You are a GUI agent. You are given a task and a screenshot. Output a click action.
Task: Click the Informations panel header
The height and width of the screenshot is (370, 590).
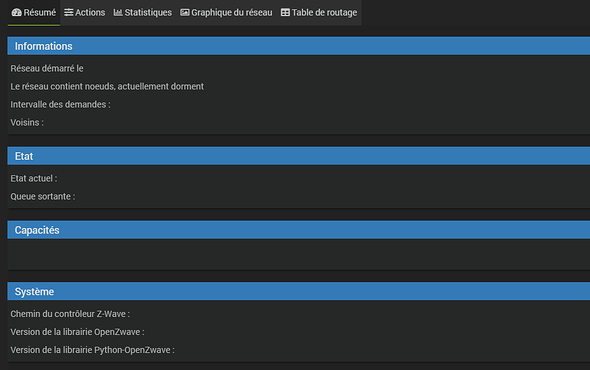(299, 46)
